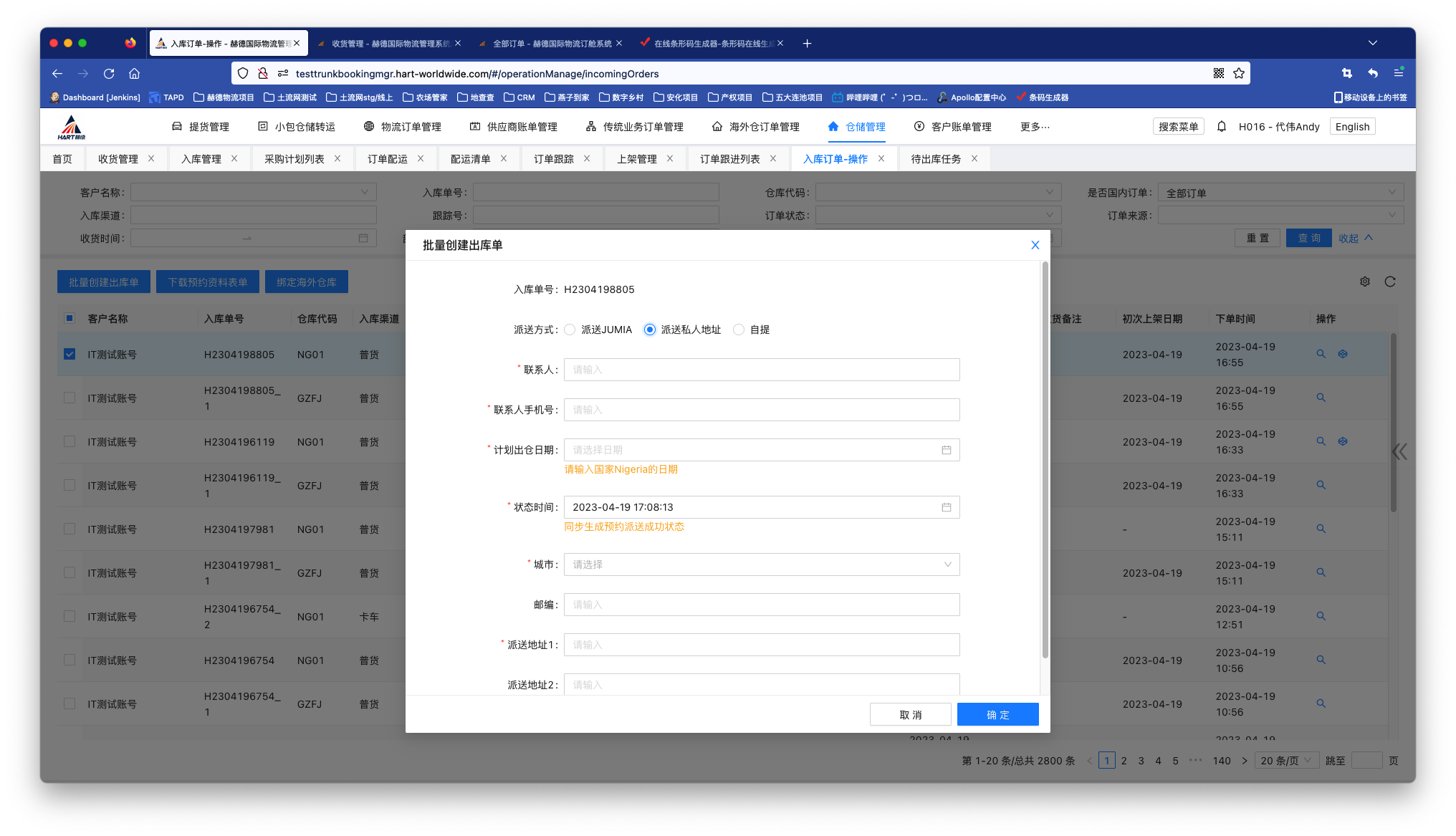
Task: Click the 取消 cancel button
Action: 910,715
